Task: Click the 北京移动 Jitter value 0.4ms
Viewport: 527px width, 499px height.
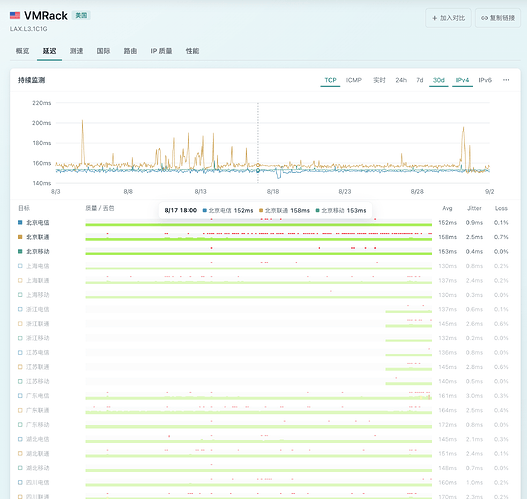Action: pyautogui.click(x=474, y=251)
